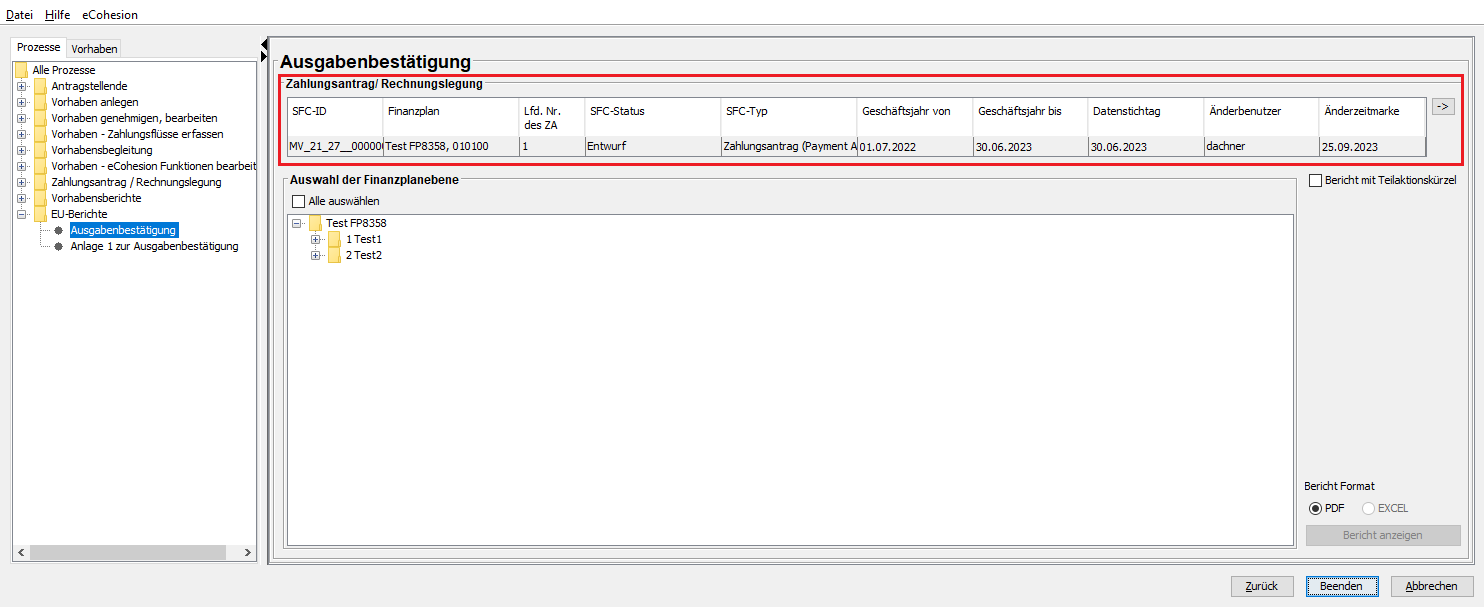Click the Änderzeitmarke column header

1373,117
